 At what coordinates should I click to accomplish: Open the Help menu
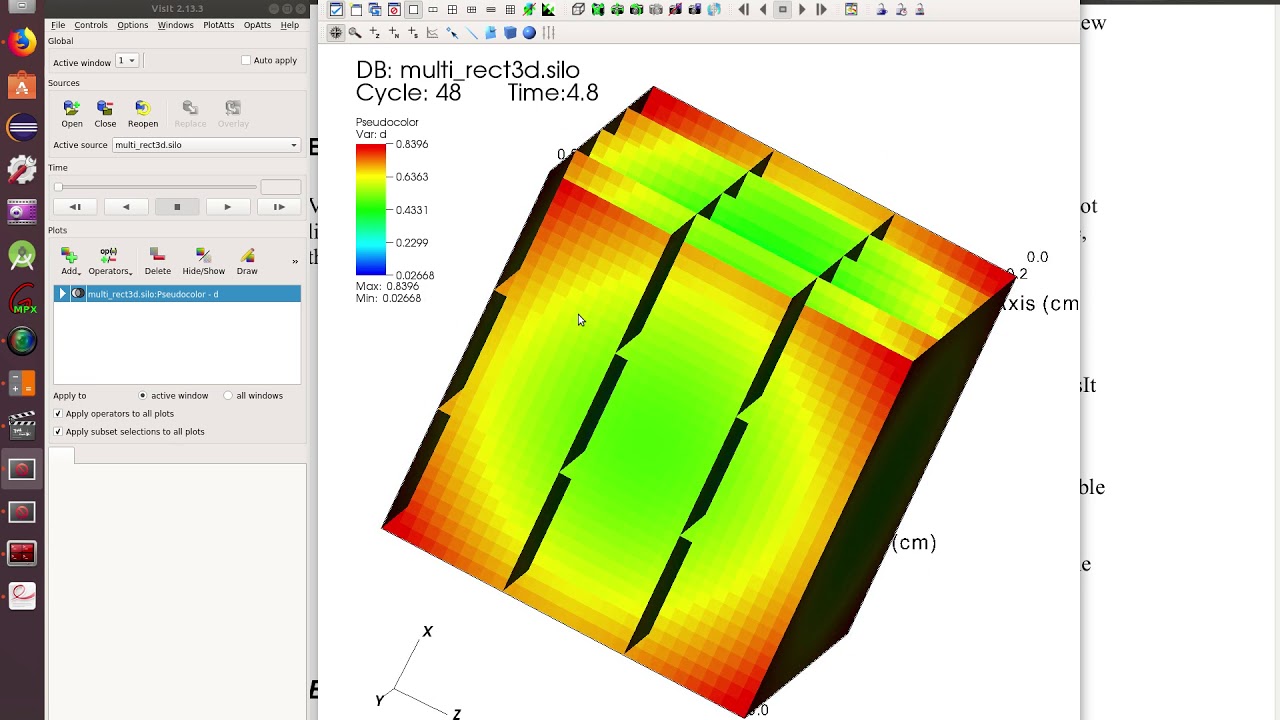[x=289, y=25]
